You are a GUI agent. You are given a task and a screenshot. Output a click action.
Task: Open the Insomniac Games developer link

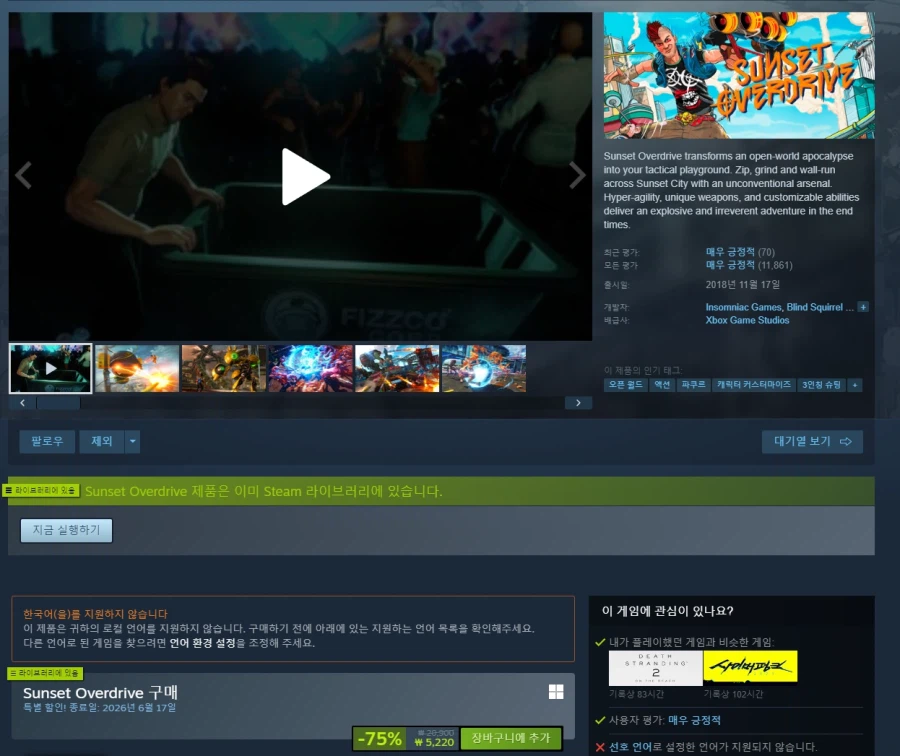tap(743, 307)
